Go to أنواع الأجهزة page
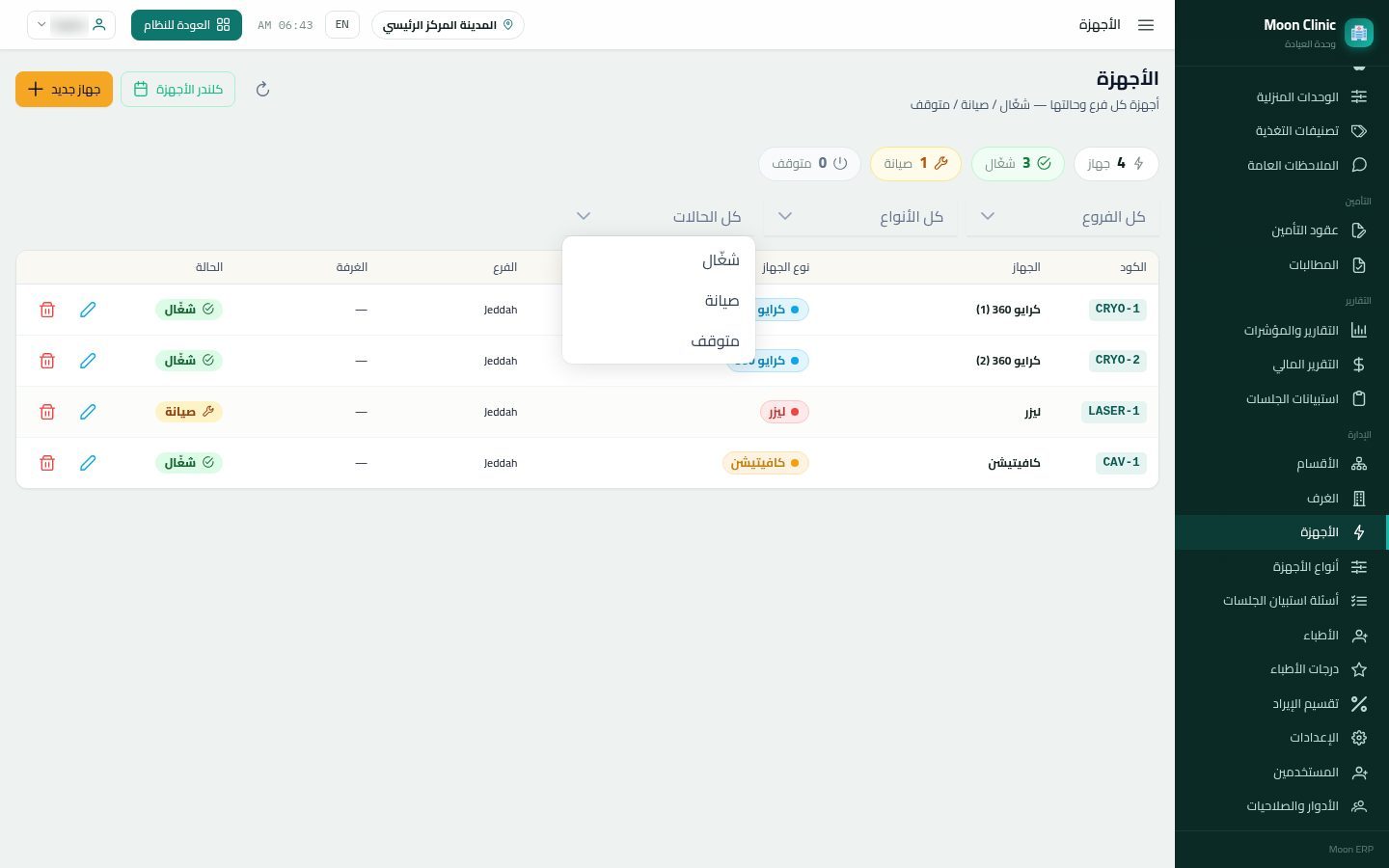The width and height of the screenshot is (1389, 868). click(1281, 567)
